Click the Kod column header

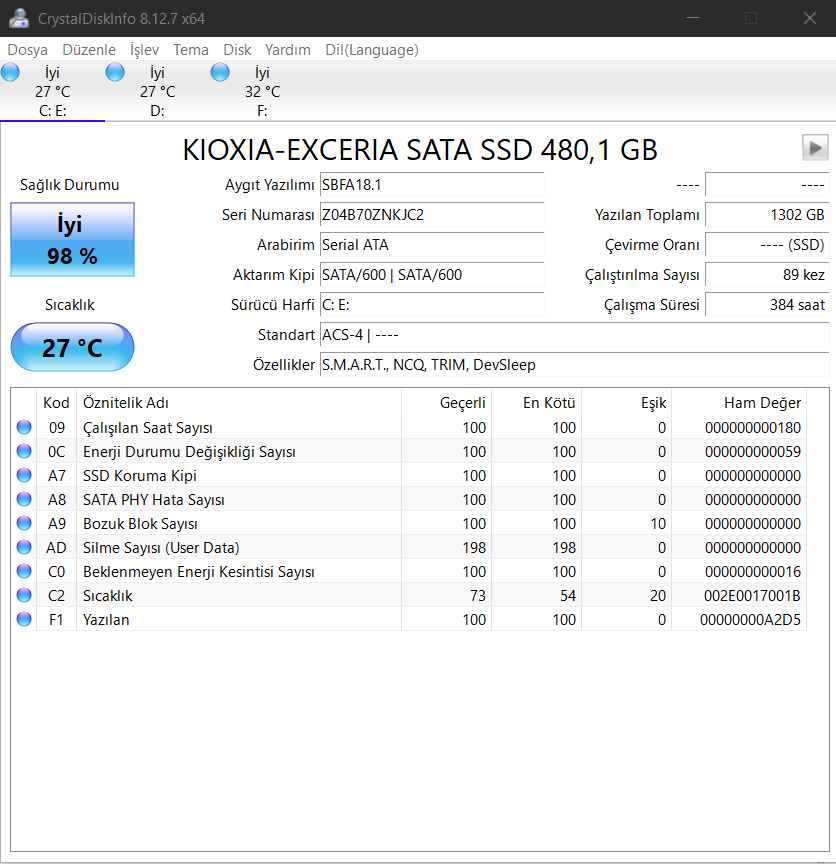click(56, 403)
